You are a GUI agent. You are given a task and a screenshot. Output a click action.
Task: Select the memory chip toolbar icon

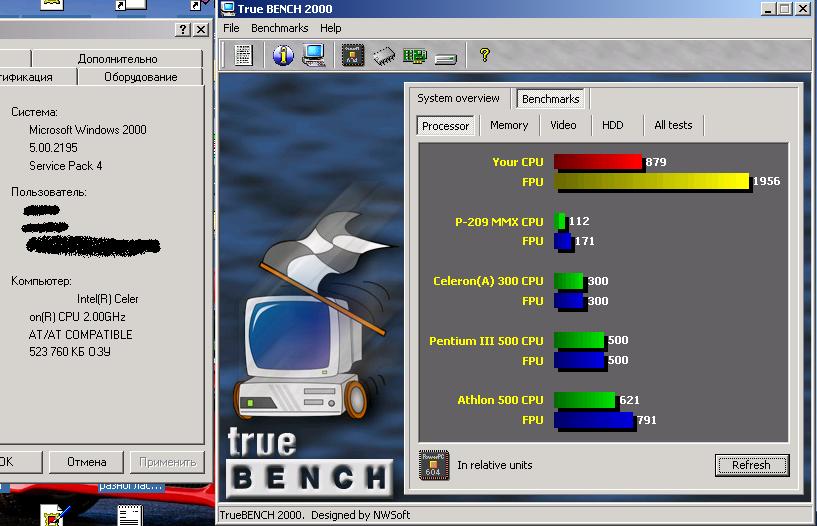coord(384,56)
